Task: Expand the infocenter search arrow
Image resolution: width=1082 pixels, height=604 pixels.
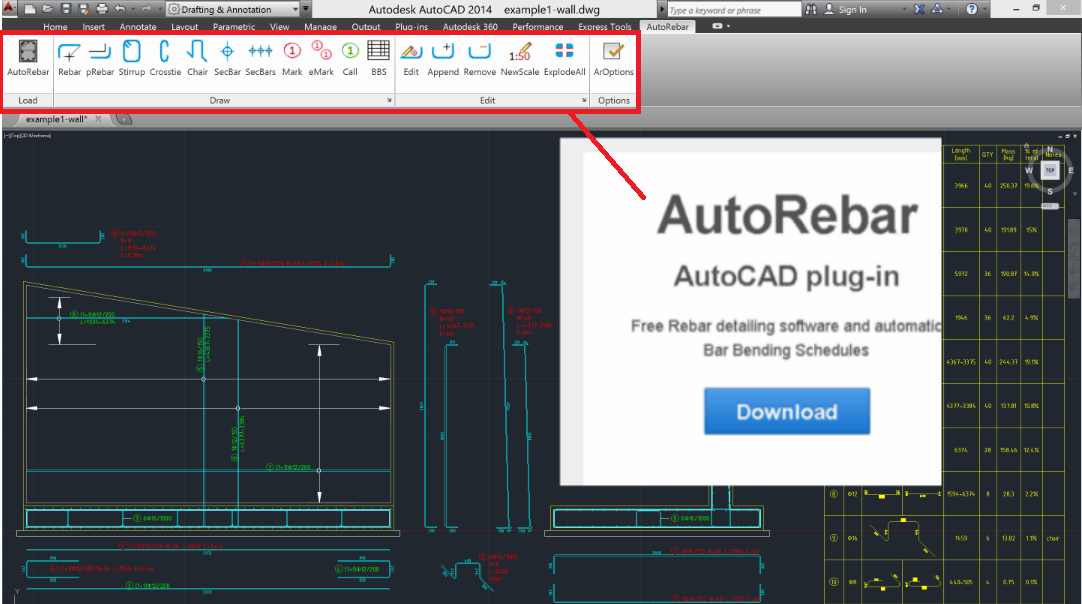Action: [662, 10]
